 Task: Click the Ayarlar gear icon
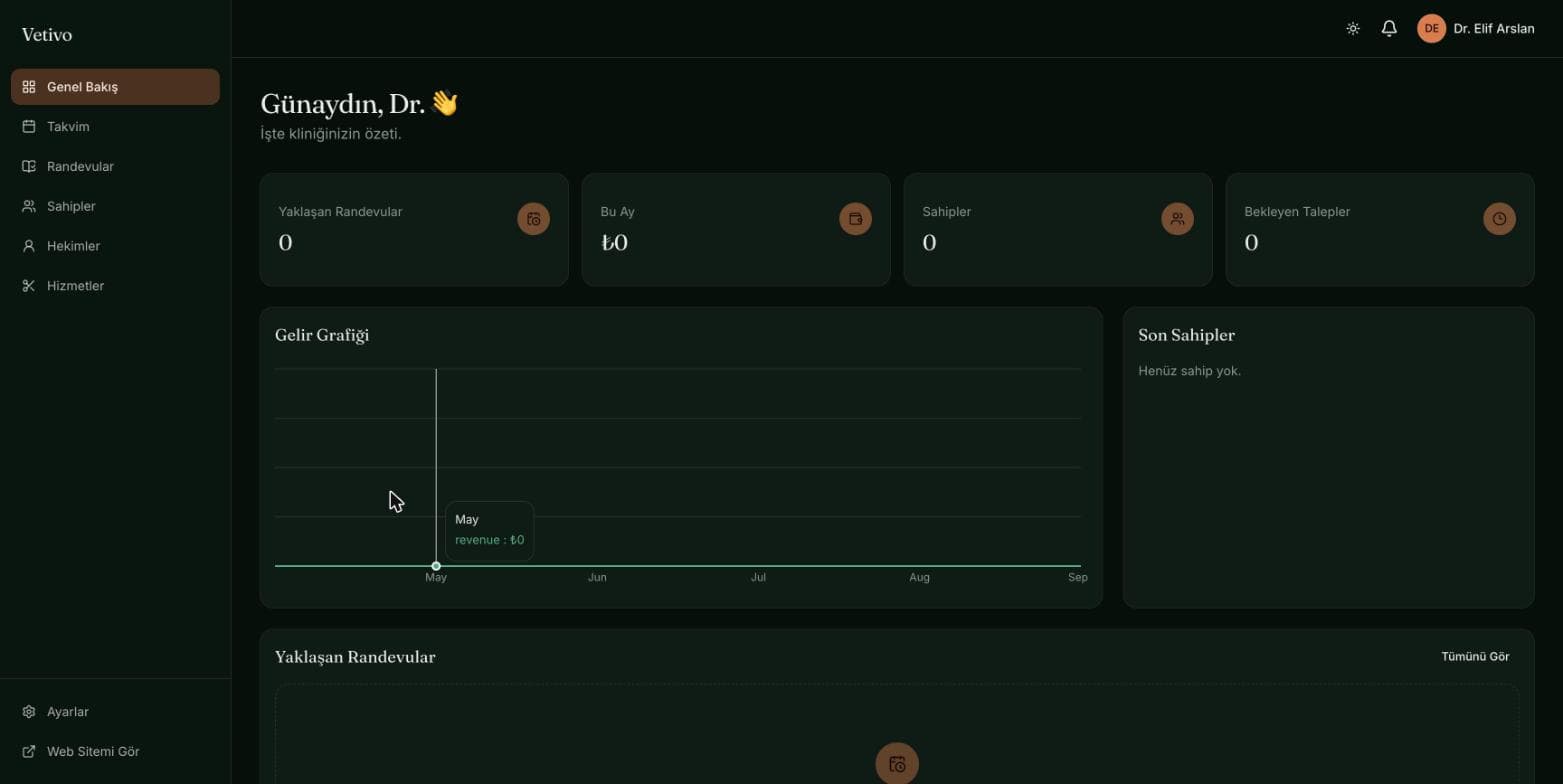[x=29, y=712]
